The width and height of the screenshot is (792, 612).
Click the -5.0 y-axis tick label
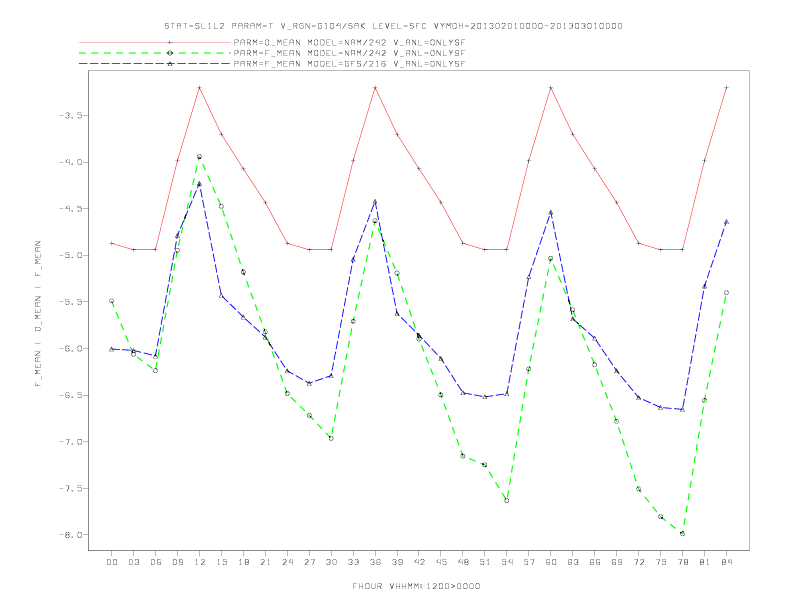coord(70,255)
